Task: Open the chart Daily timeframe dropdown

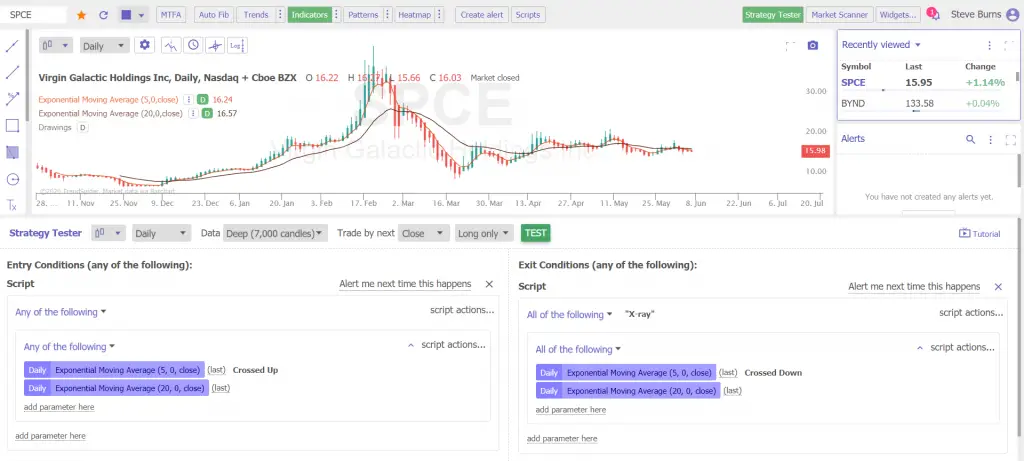Action: coord(104,46)
